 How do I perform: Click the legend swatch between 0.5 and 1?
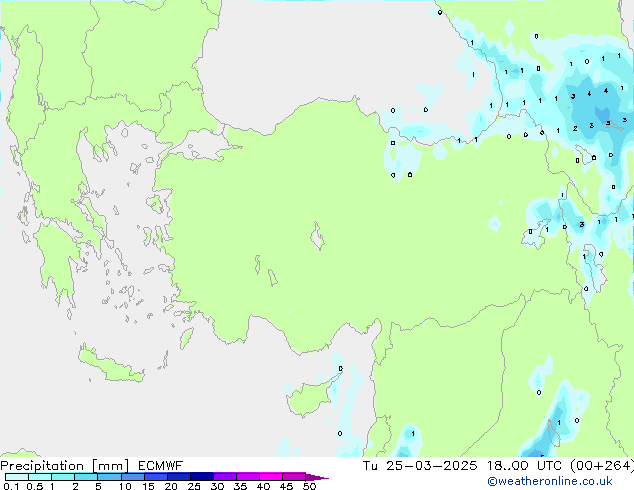[x=40, y=477]
